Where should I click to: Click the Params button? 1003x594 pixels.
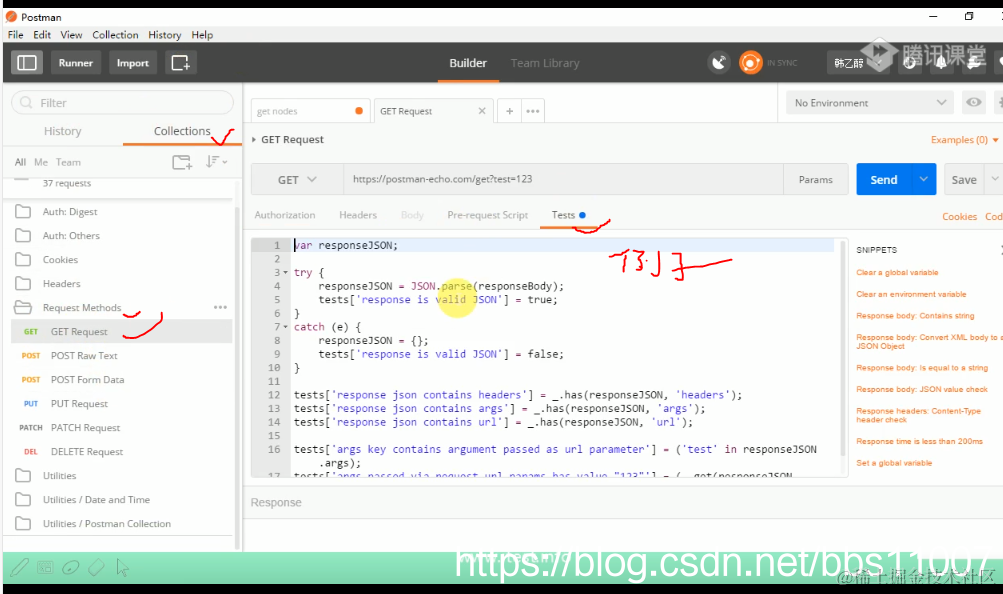(x=816, y=180)
